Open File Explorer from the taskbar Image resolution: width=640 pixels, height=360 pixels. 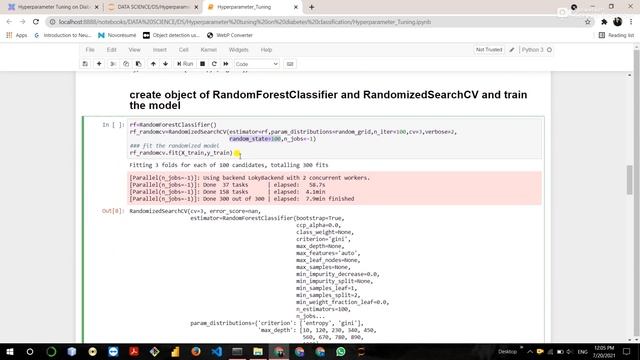pyautogui.click(x=258, y=351)
